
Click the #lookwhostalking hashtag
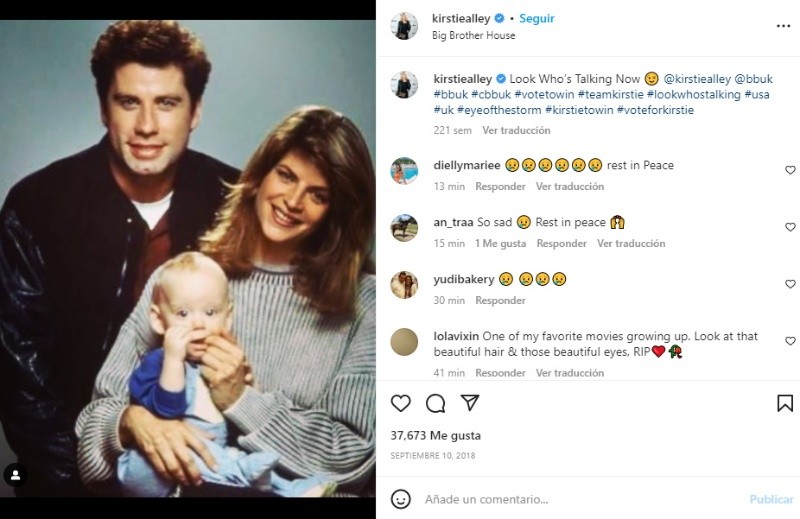(698, 94)
